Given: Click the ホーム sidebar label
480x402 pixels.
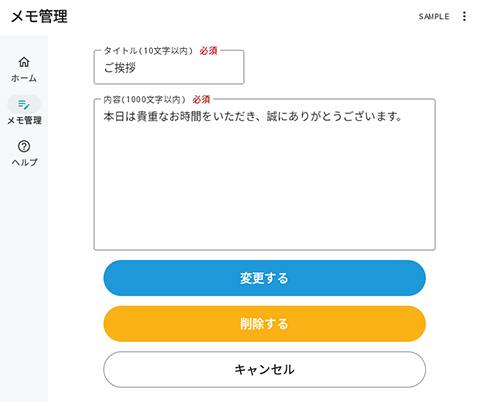Looking at the screenshot, I should (24, 78).
